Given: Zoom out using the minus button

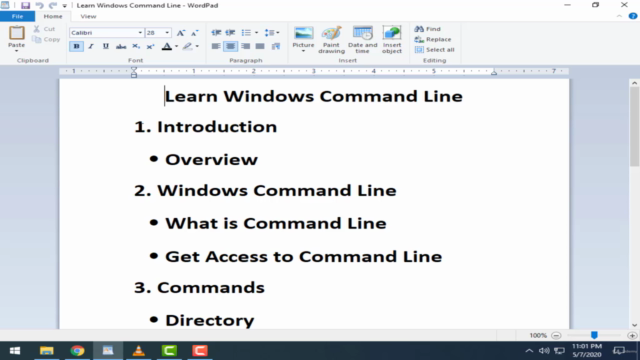Looking at the screenshot, I should pyautogui.click(x=556, y=336).
